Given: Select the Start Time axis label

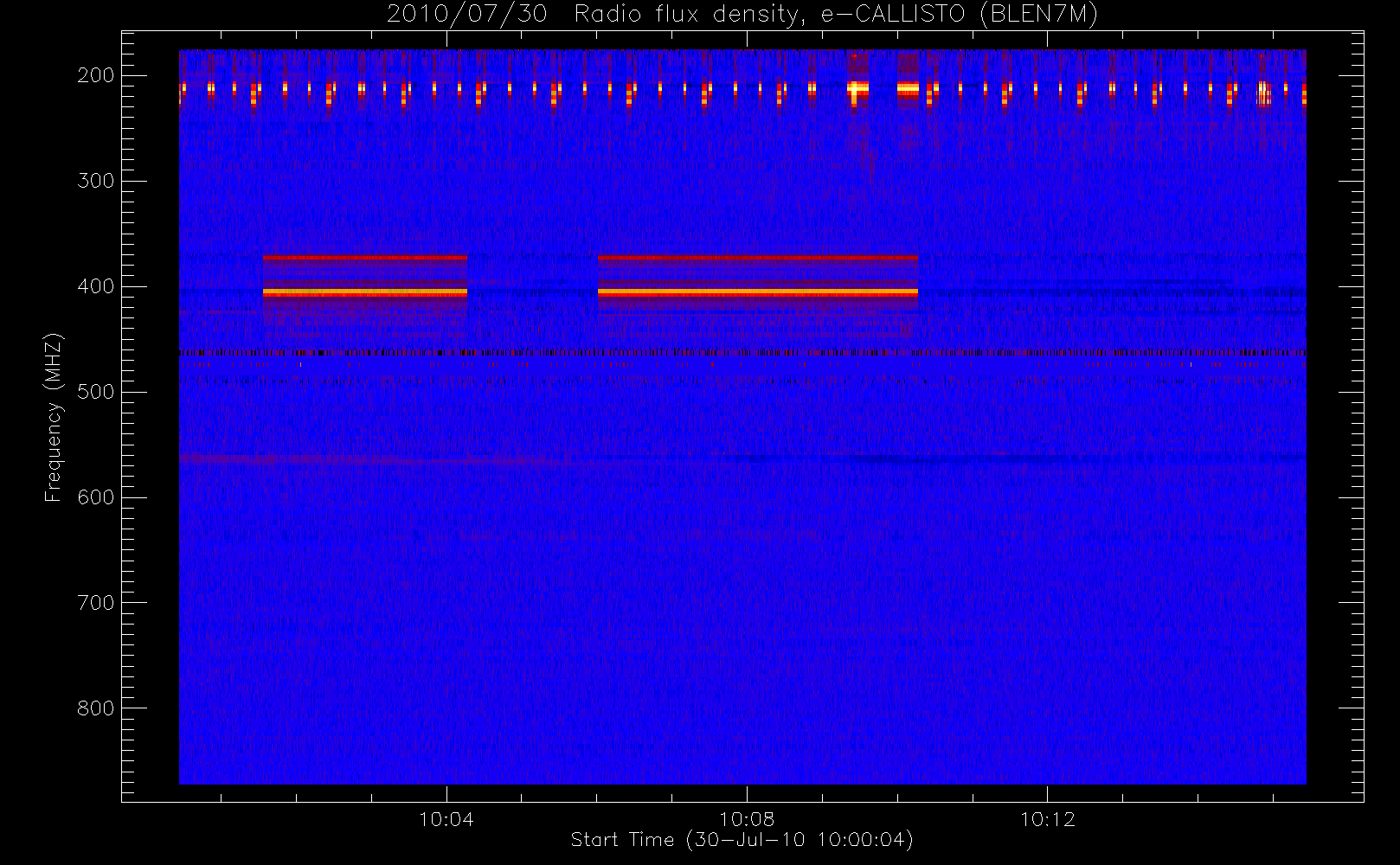Looking at the screenshot, I should click(742, 840).
